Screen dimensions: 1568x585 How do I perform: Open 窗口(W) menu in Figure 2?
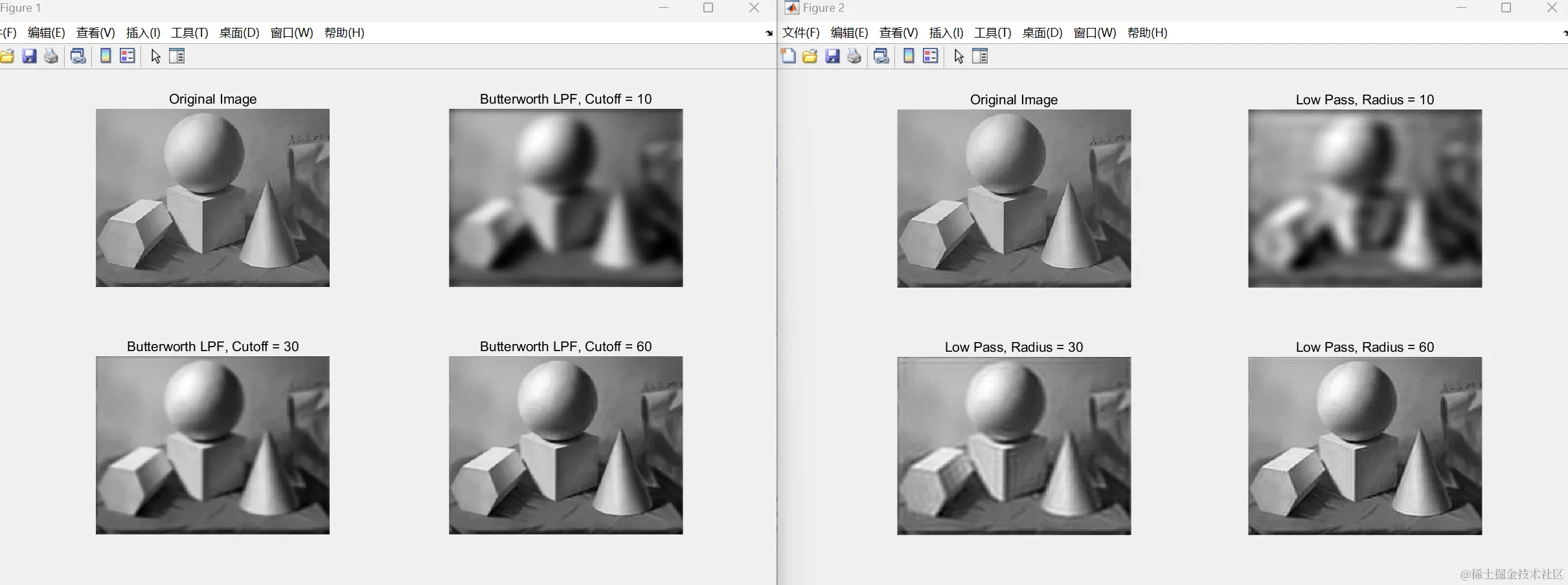coord(1095,32)
